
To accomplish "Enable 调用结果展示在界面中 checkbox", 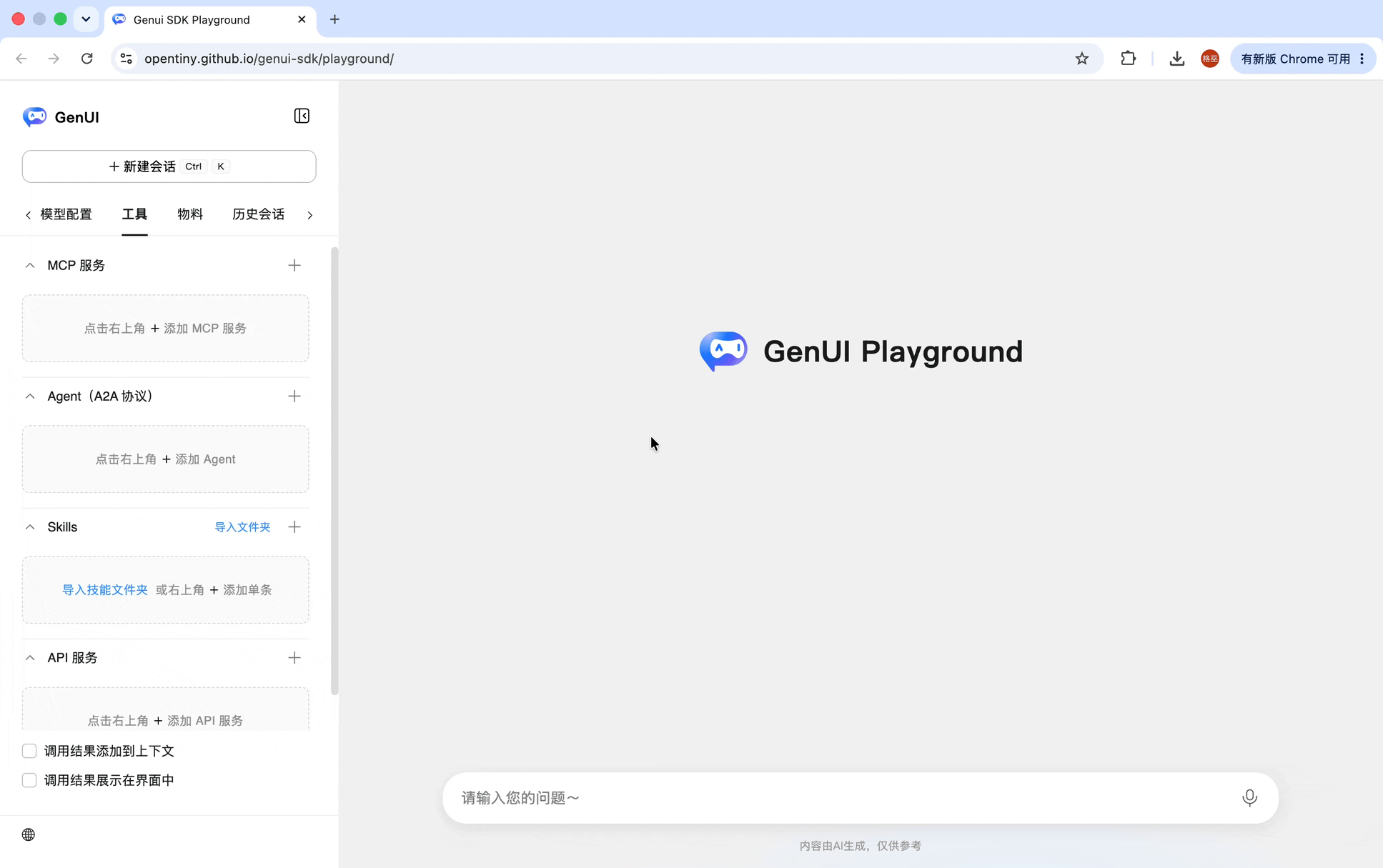I will pos(29,780).
